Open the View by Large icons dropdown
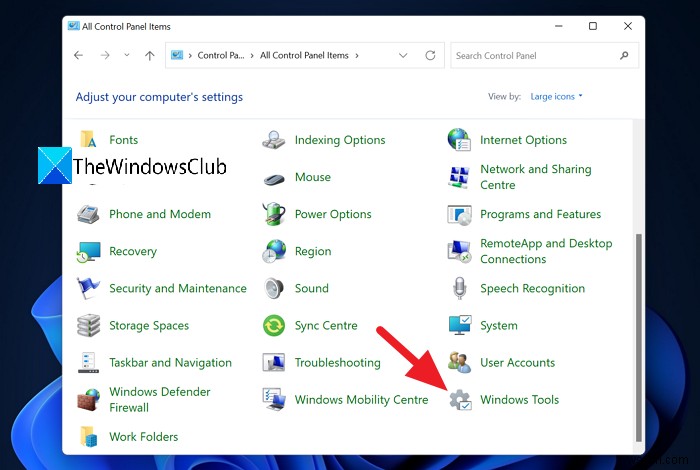 click(556, 96)
